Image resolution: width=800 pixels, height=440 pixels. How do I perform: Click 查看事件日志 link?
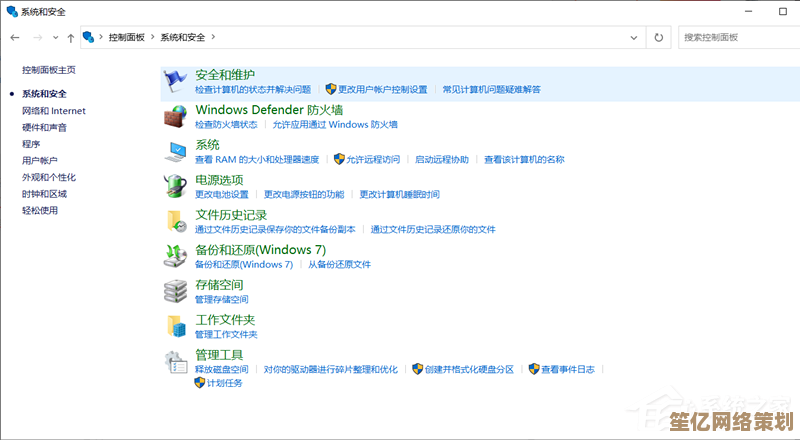[x=568, y=370]
